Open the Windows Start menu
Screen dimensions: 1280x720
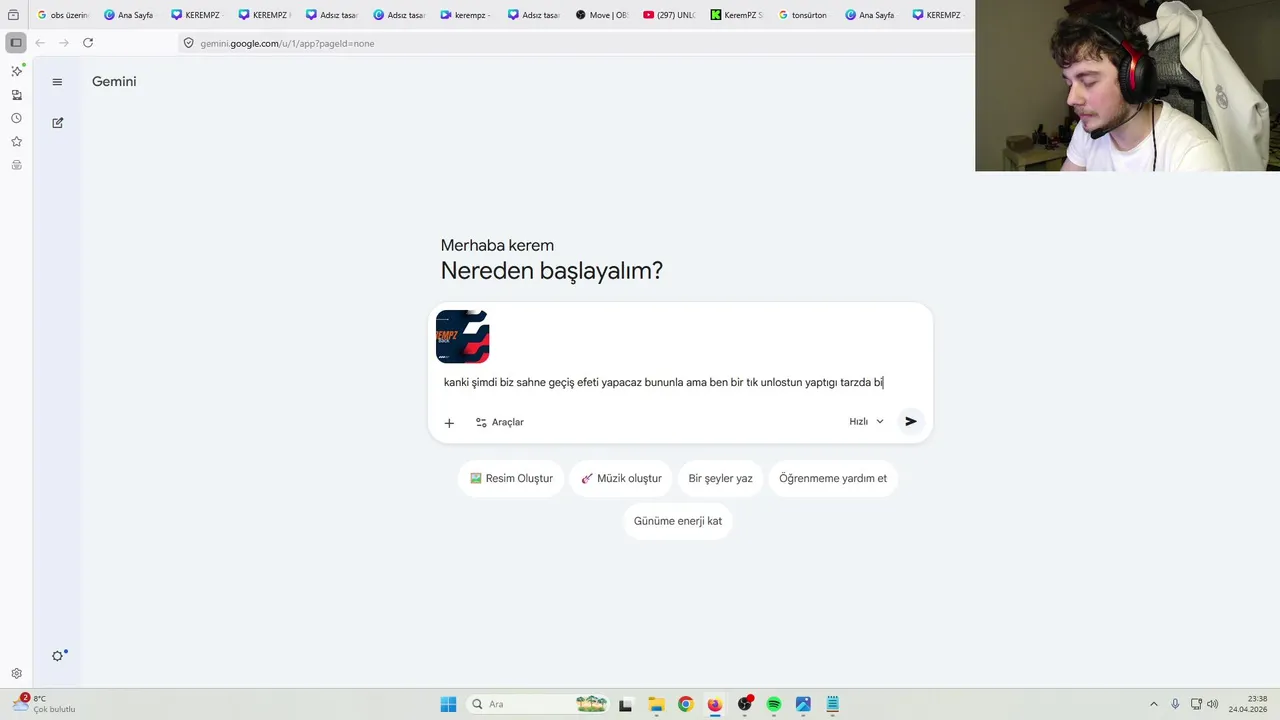tap(448, 704)
